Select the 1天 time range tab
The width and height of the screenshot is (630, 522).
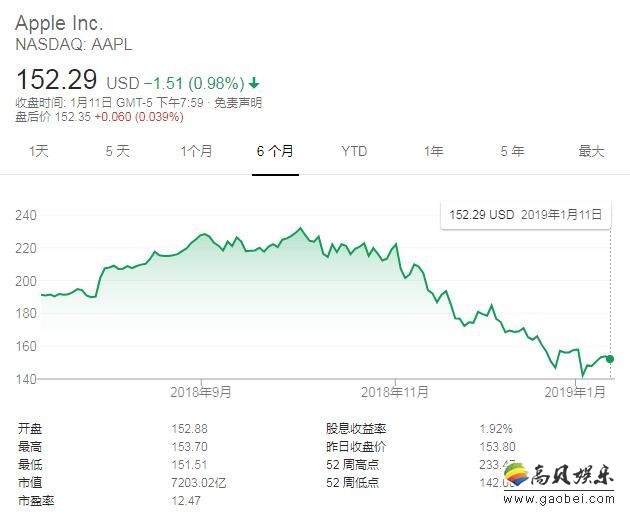pos(38,151)
